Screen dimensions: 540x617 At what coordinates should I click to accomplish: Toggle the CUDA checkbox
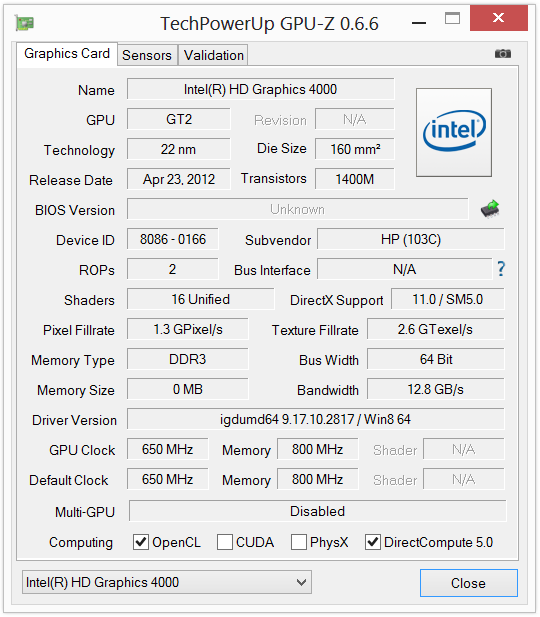pyautogui.click(x=225, y=542)
